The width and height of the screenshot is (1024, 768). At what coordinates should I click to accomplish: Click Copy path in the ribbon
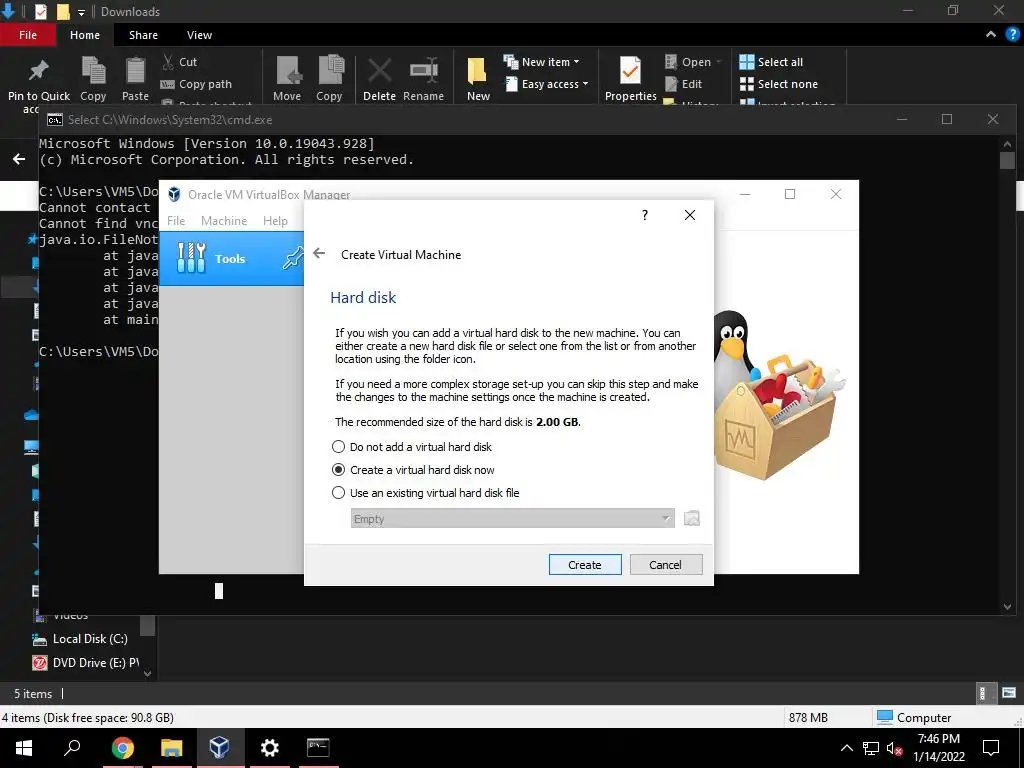(197, 84)
